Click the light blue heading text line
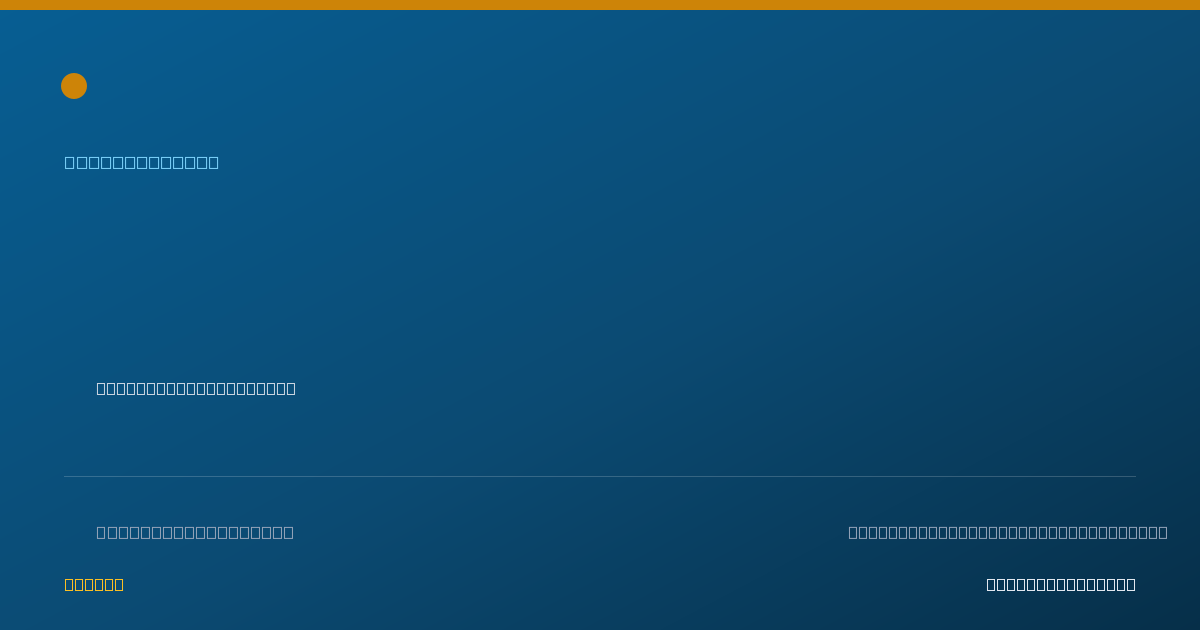This screenshot has width=1200, height=630. (x=142, y=162)
